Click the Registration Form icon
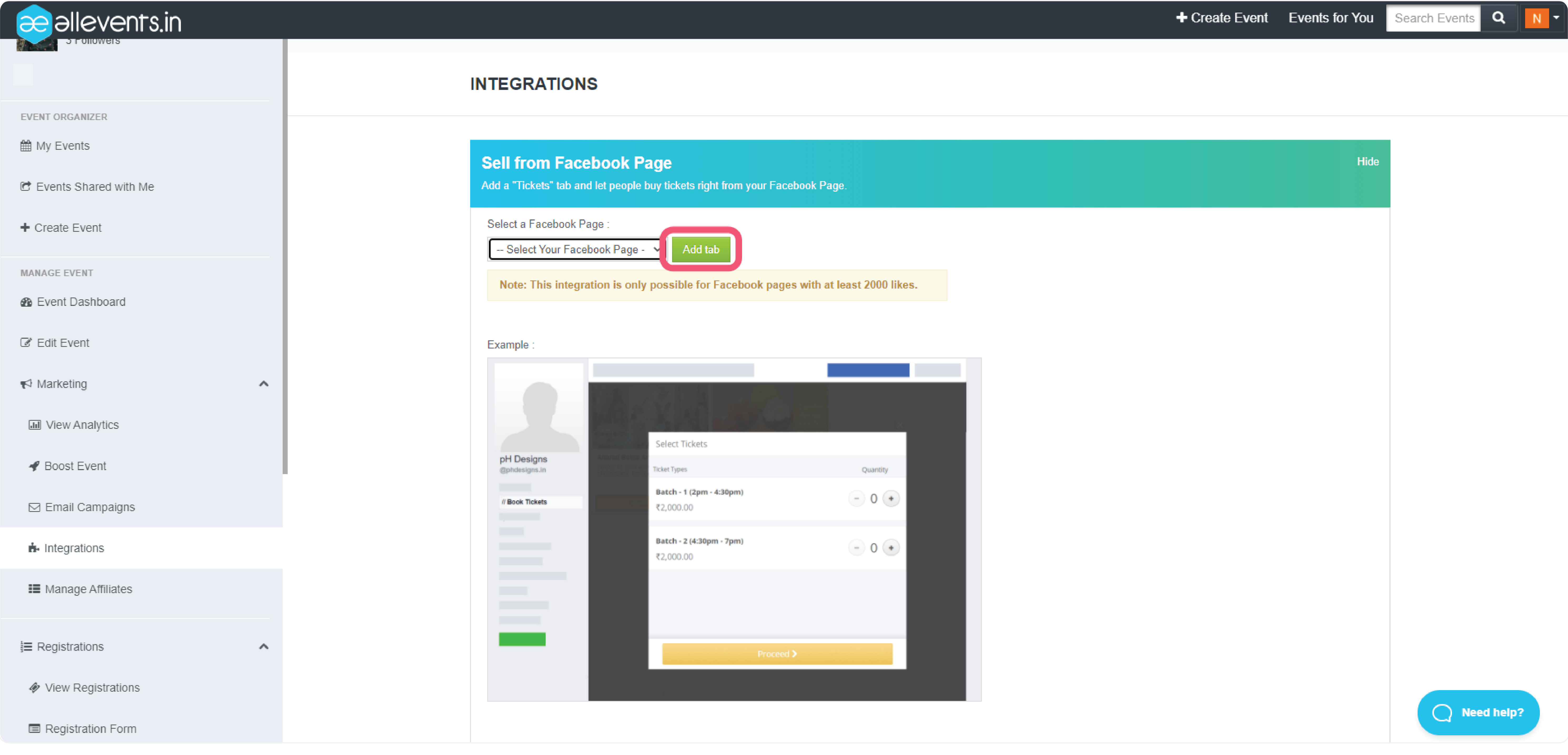The image size is (1568, 755). [x=35, y=729]
